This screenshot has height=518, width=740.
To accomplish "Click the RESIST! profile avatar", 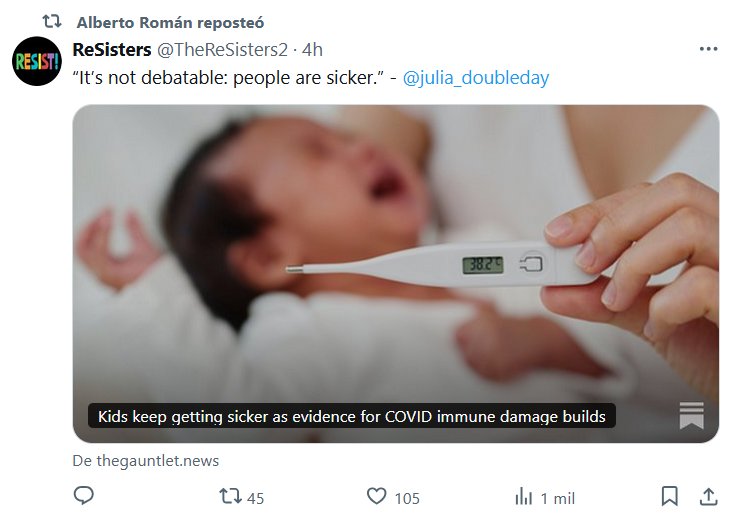I will (x=38, y=61).
